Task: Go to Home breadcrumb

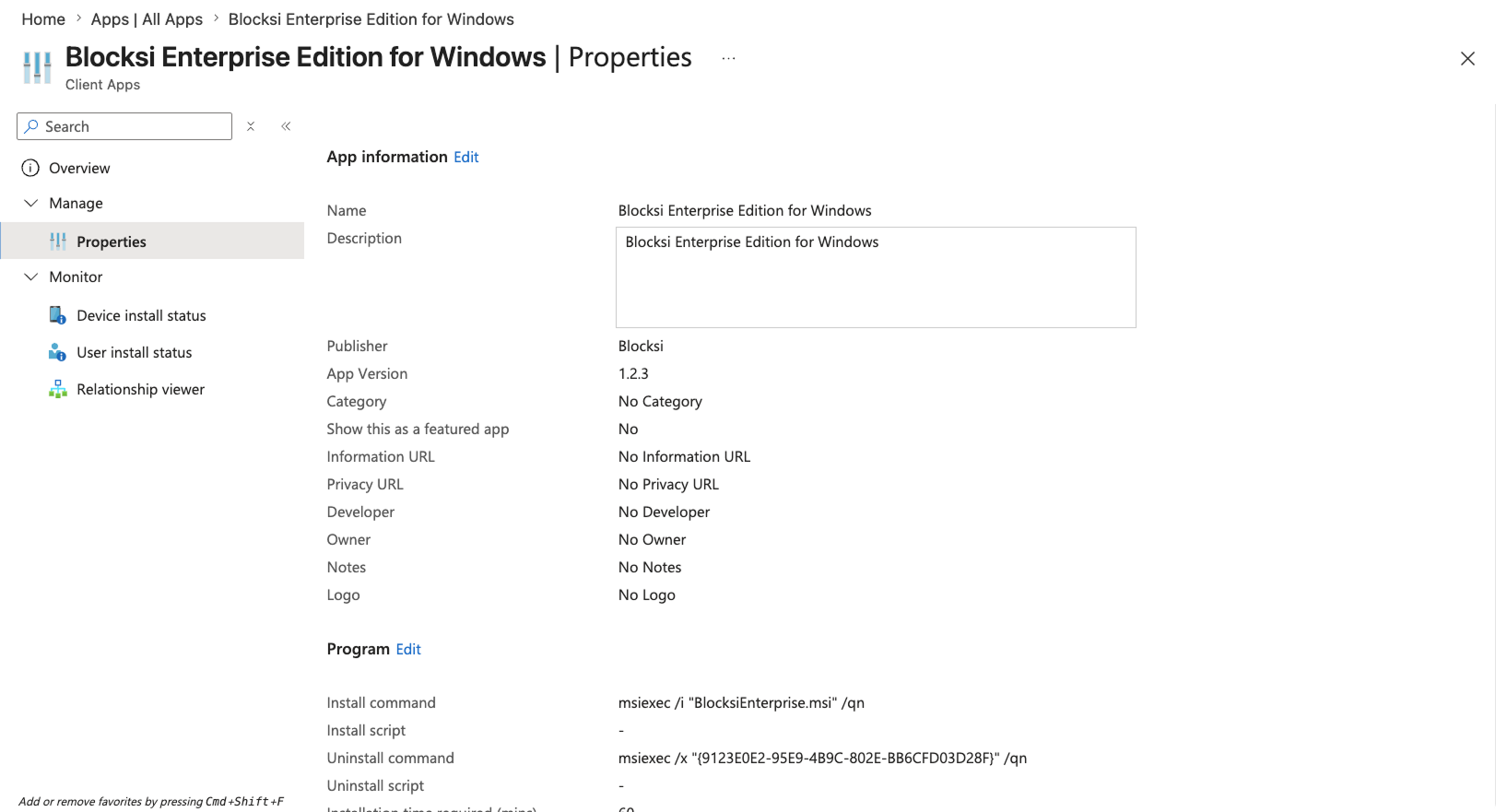Action: point(43,19)
